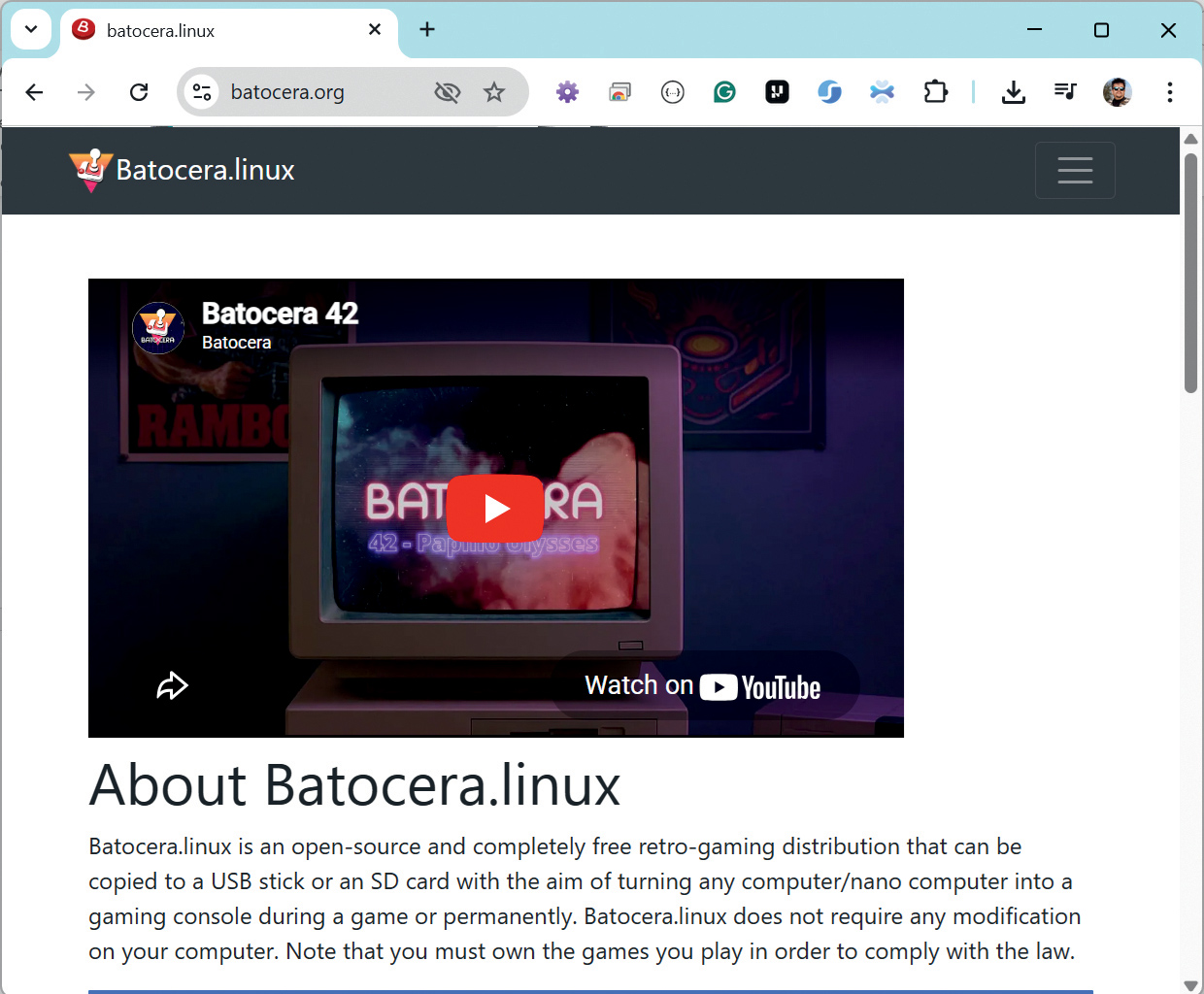The width and height of the screenshot is (1204, 994).
Task: Select the batocera.linux browser tab
Action: tap(228, 30)
